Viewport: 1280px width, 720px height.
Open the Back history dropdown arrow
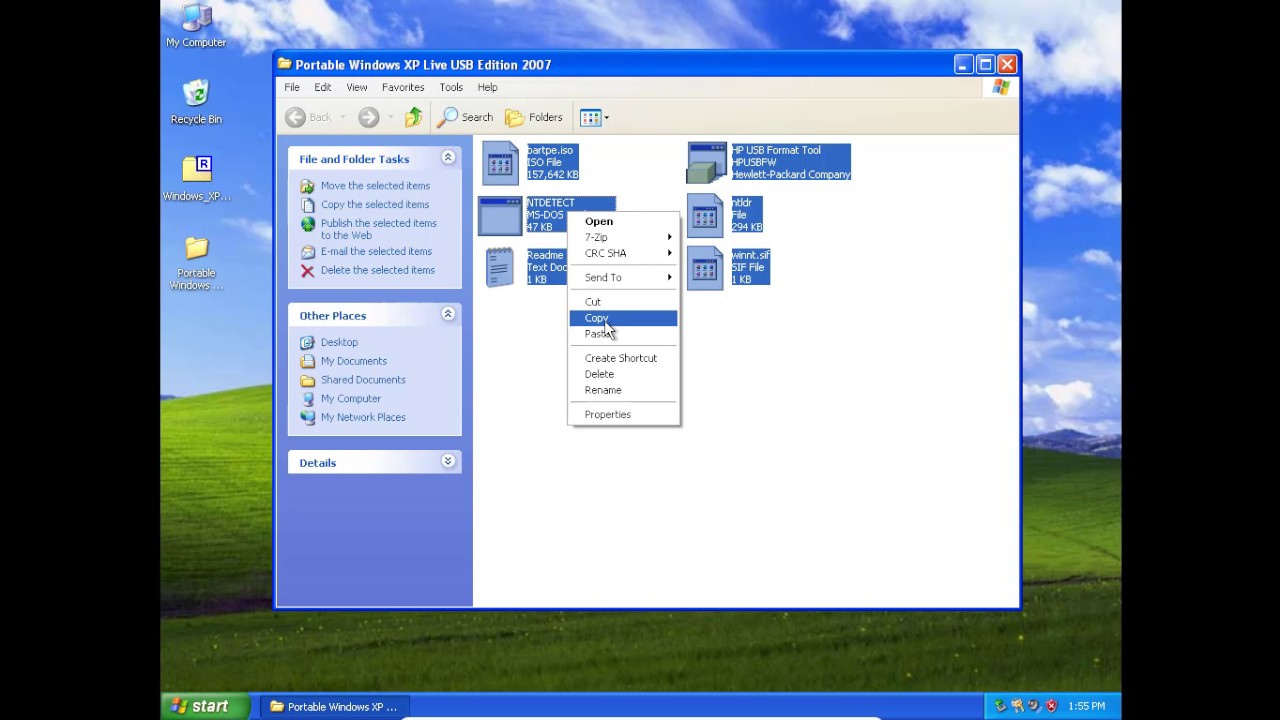tap(342, 117)
